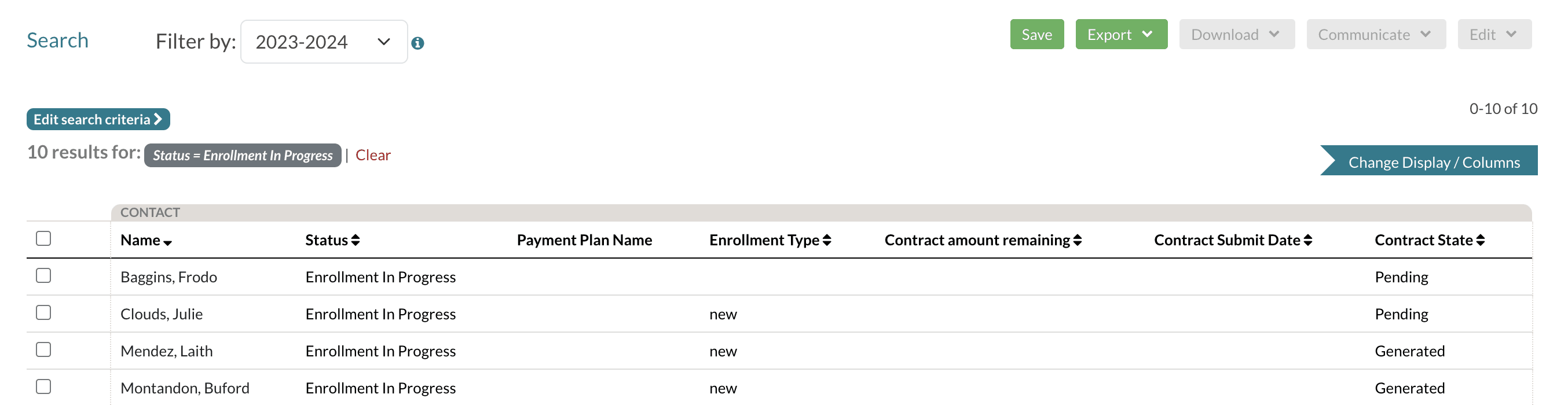Sort by Contract State arrows
Image resolution: width=1568 pixels, height=405 pixels.
(1481, 240)
